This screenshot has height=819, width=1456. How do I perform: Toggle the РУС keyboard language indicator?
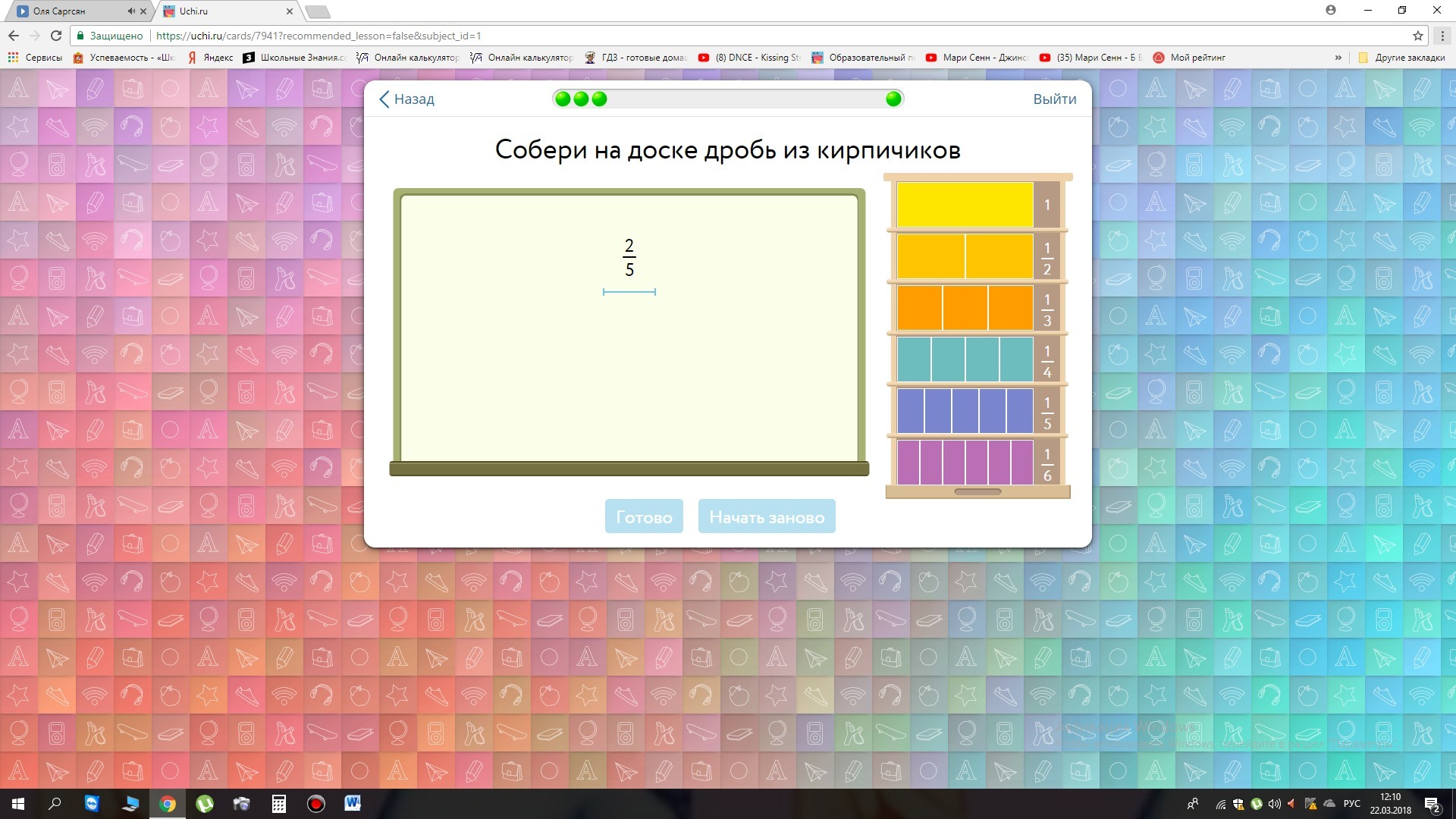coord(1351,804)
